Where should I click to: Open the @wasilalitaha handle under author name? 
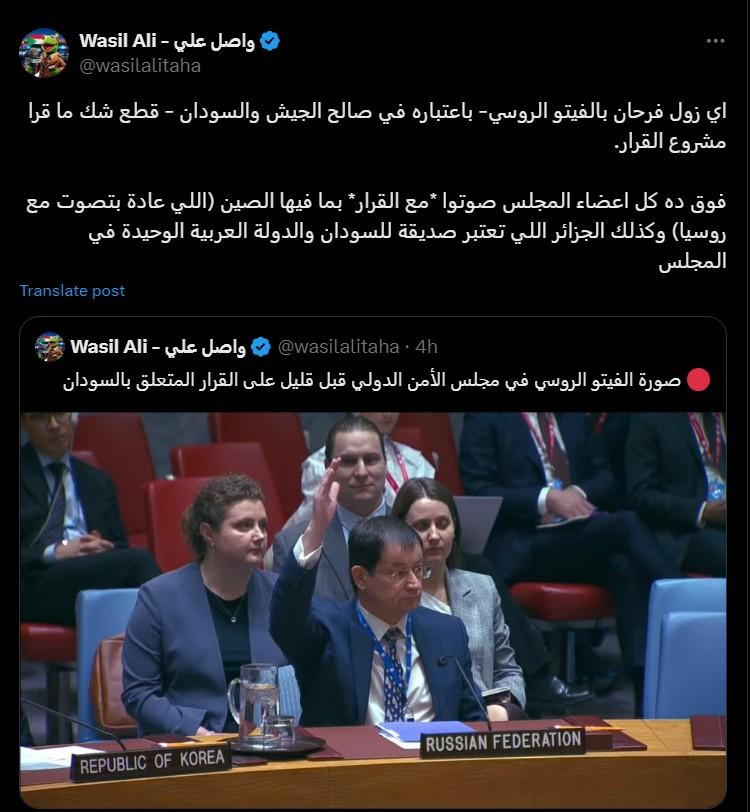tap(140, 66)
